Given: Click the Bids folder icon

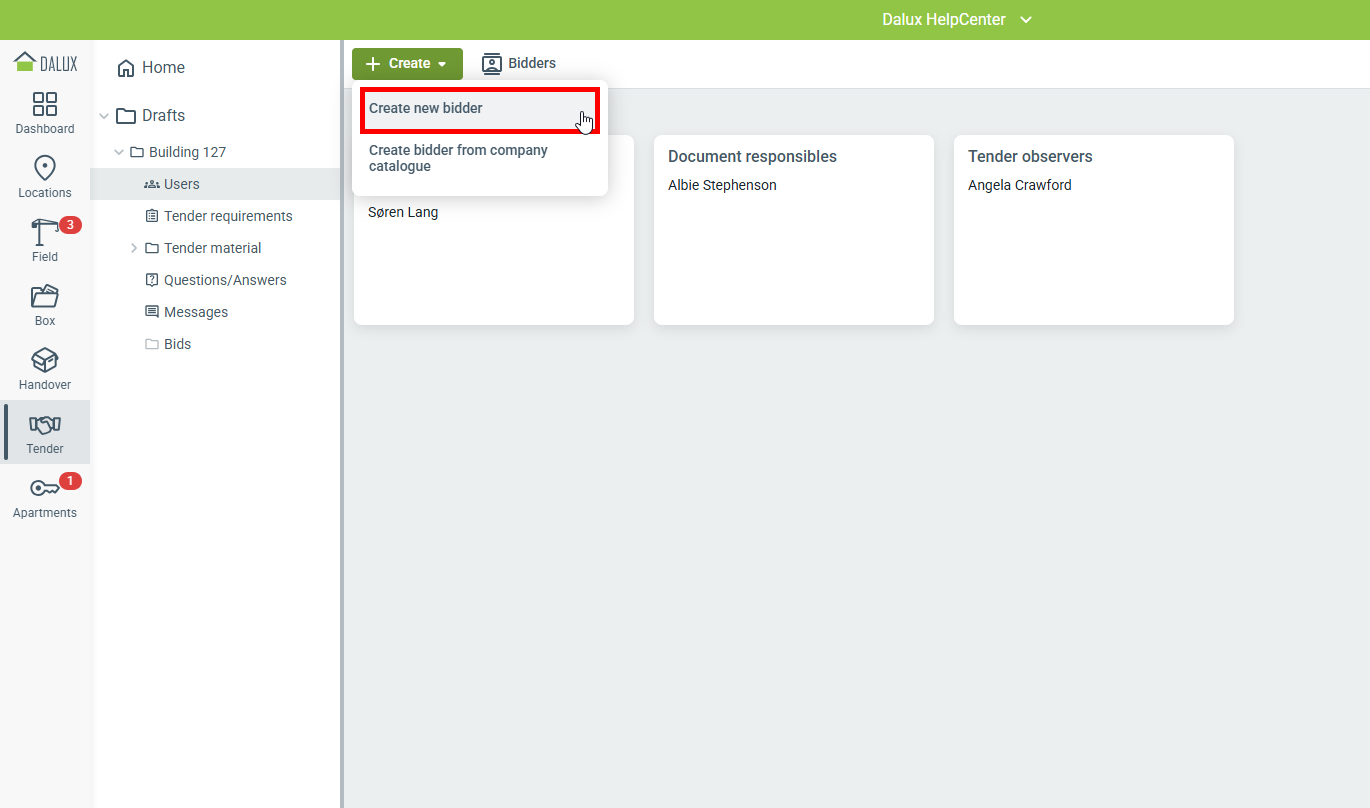Looking at the screenshot, I should point(152,344).
